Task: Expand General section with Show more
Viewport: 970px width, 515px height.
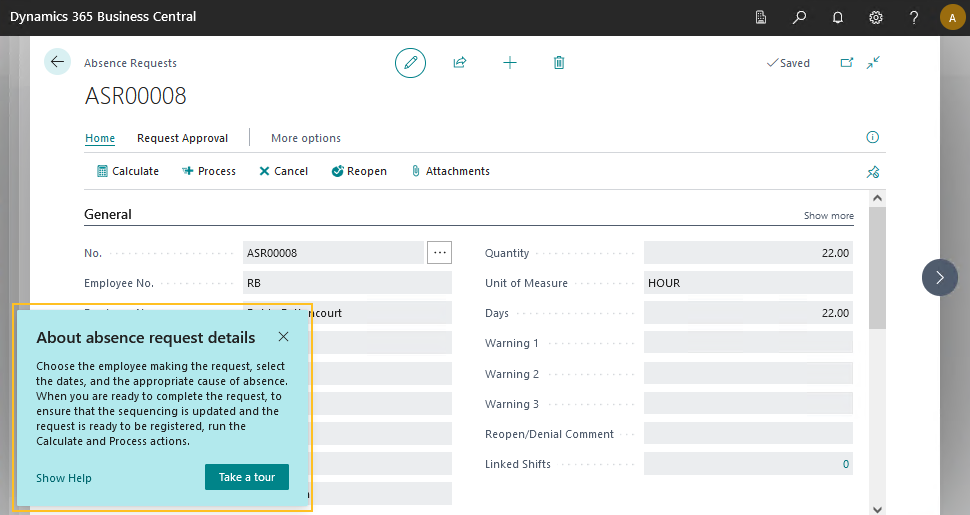Action: tap(828, 216)
